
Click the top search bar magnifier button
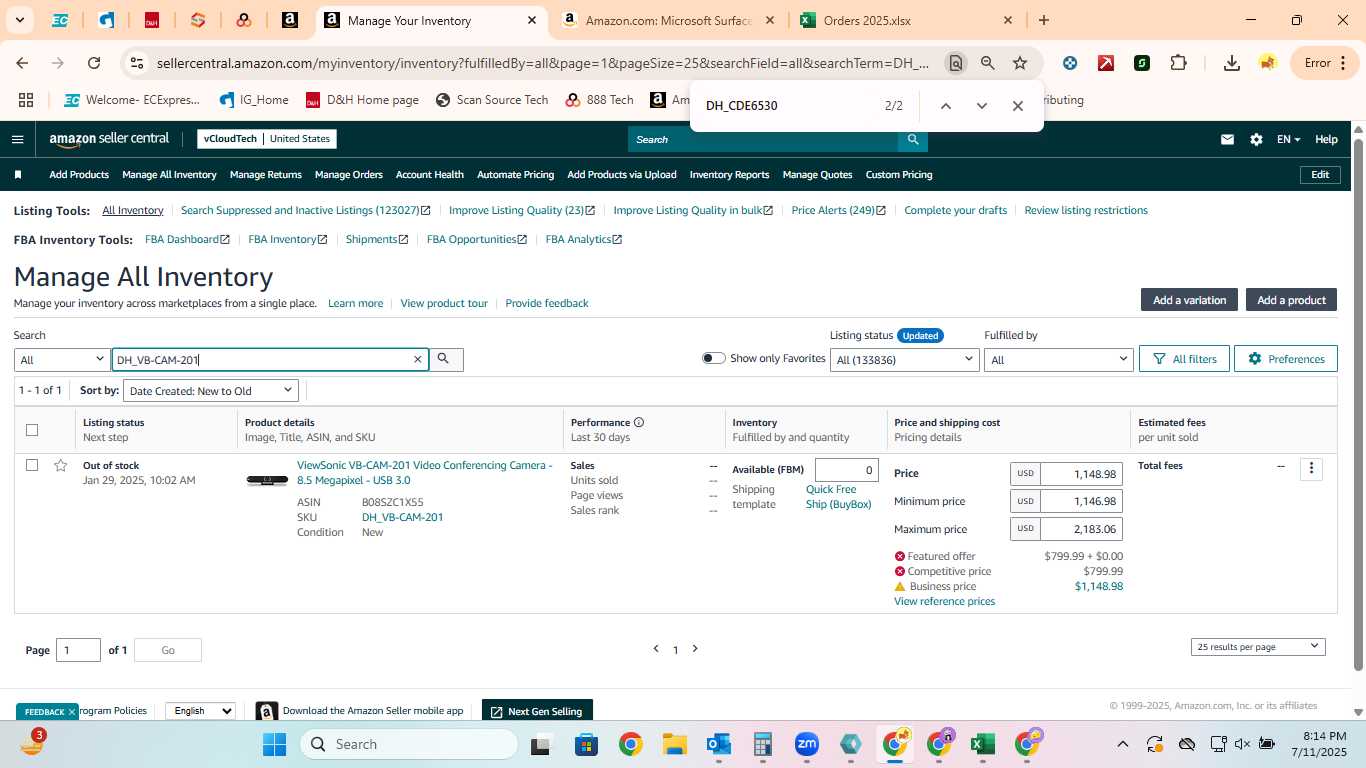912,139
